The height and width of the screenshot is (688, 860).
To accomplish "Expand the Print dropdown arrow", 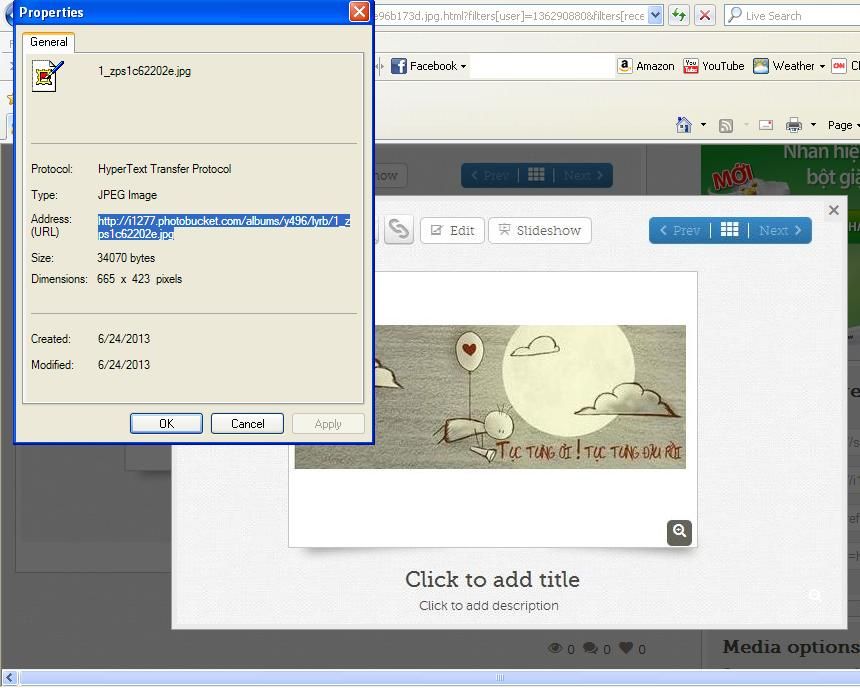I will click(813, 125).
